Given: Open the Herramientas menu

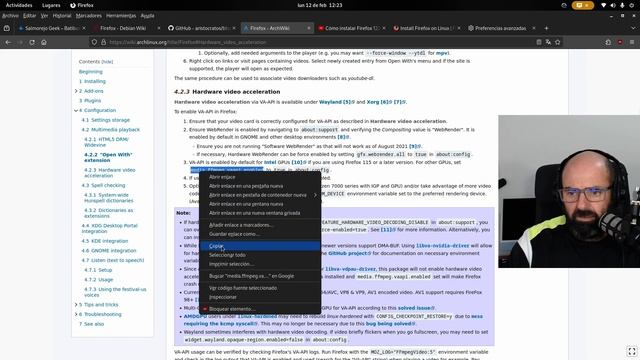Looking at the screenshot, I should (121, 16).
